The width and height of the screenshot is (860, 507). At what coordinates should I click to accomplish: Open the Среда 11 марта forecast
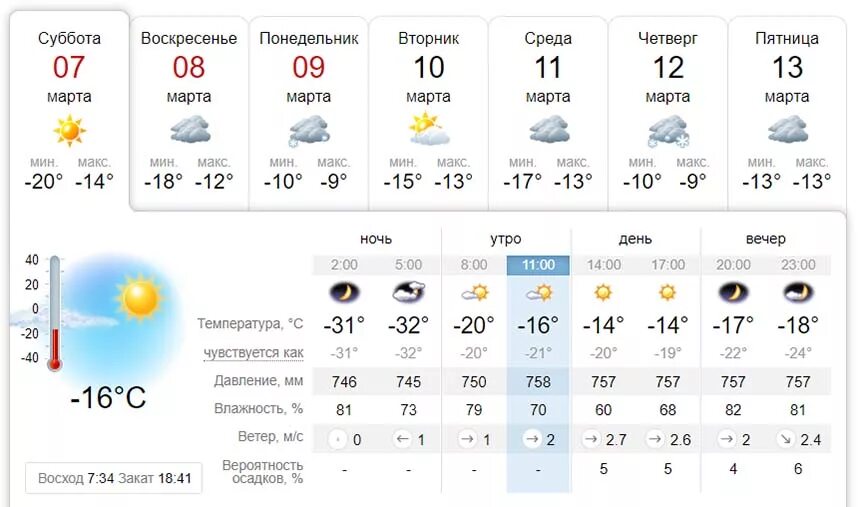547,112
